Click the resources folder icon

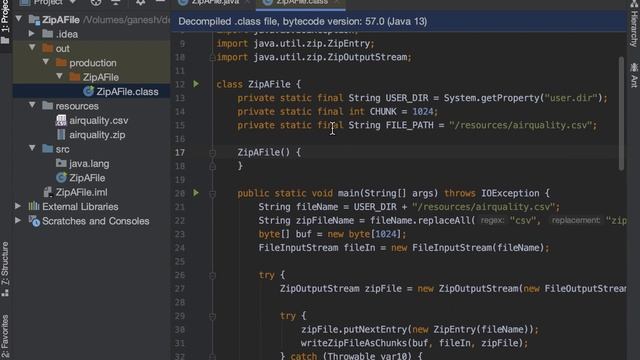(x=47, y=106)
